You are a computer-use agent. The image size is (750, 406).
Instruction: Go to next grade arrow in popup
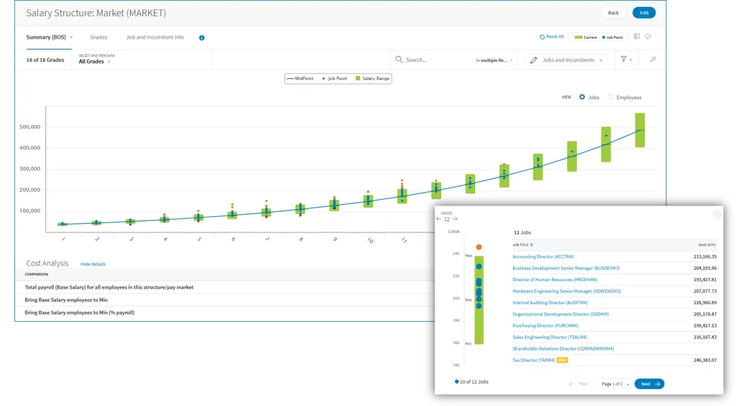click(x=455, y=219)
